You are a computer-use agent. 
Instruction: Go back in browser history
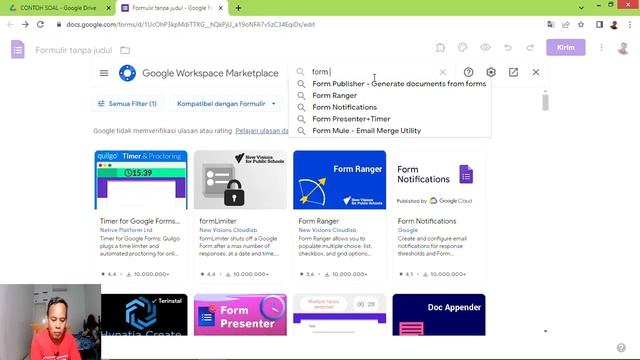tap(11, 24)
